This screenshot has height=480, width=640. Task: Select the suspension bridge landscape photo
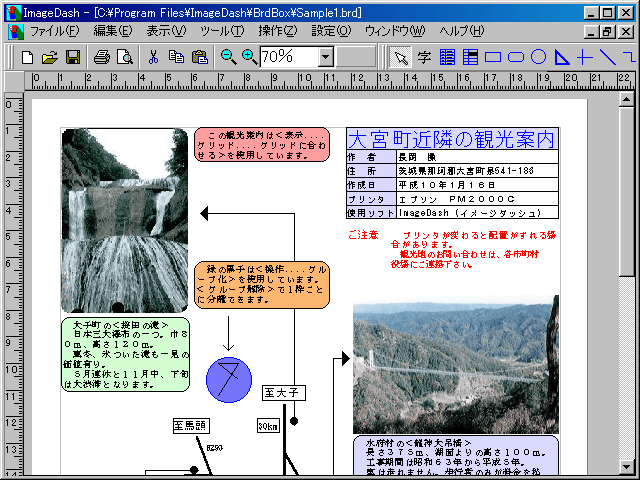456,364
